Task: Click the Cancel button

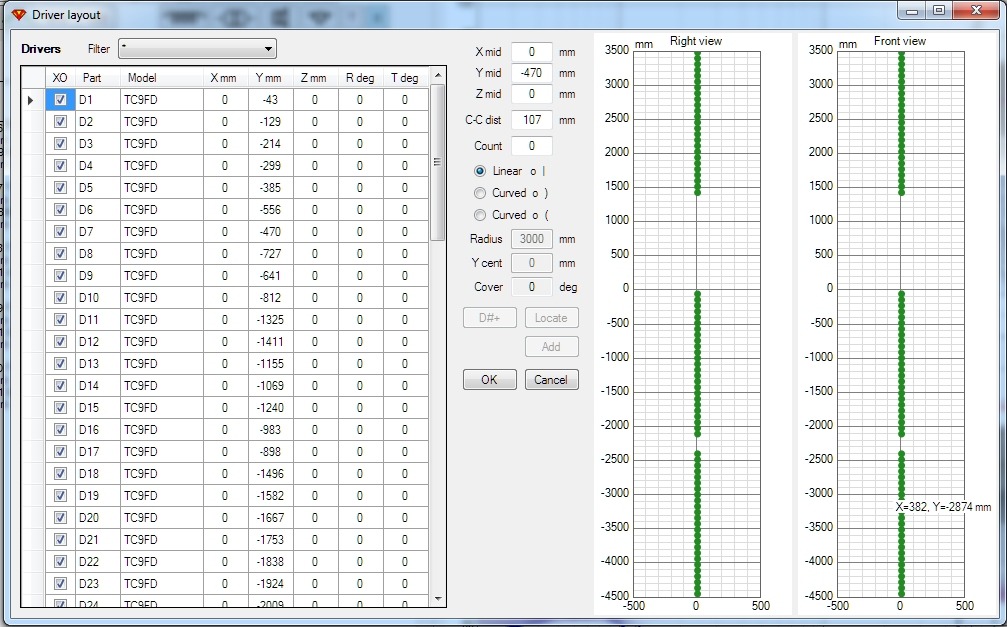Action: click(551, 380)
